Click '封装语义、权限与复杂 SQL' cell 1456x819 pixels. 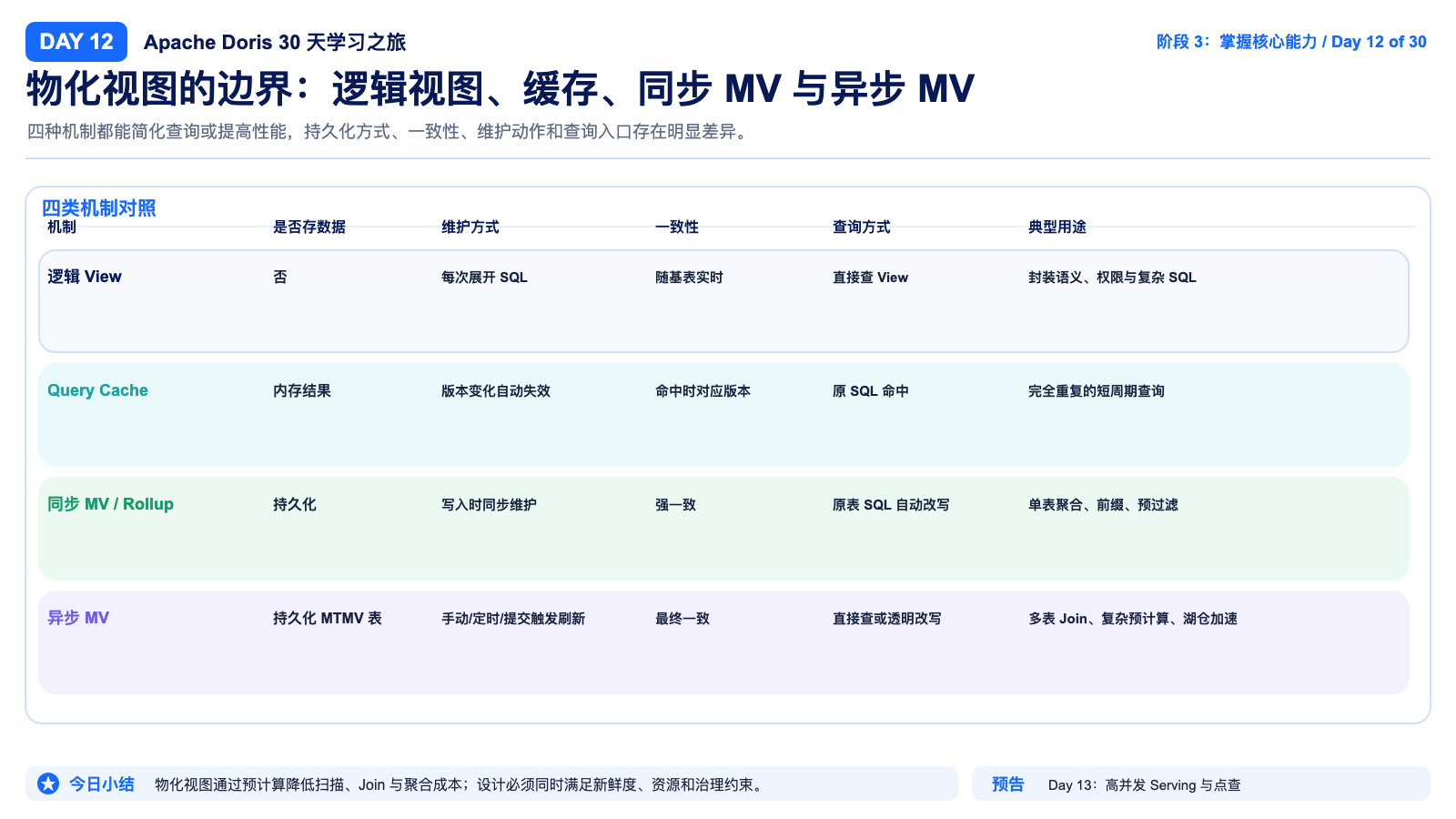pos(1112,277)
